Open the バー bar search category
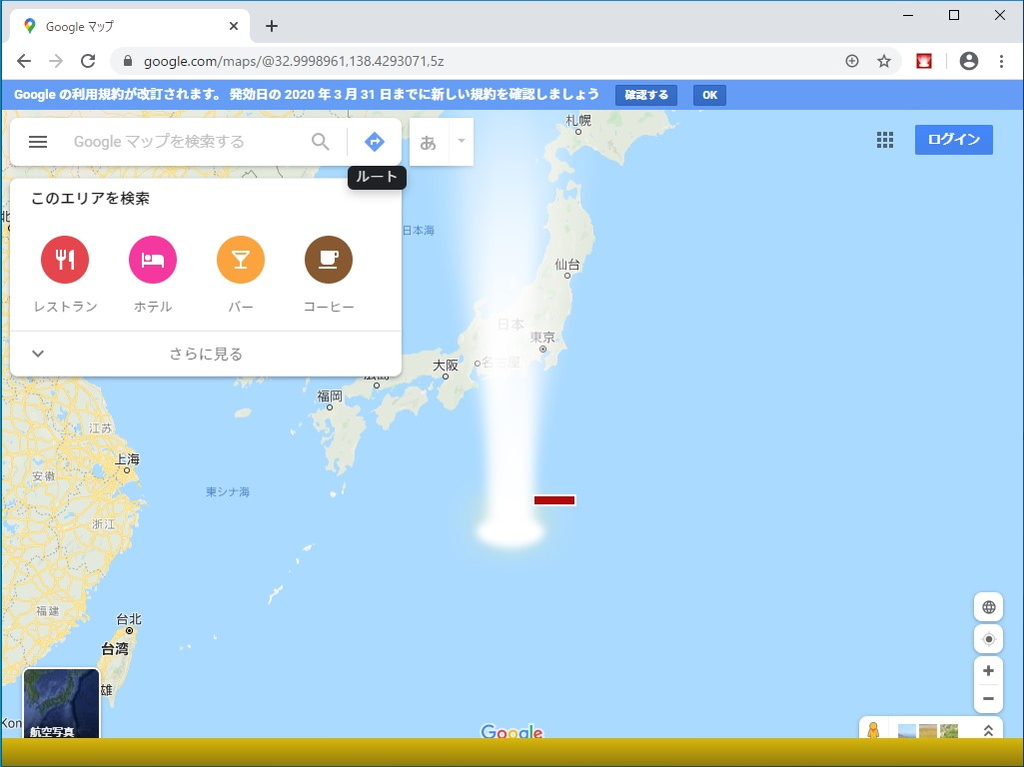This screenshot has height=767, width=1024. 240,261
